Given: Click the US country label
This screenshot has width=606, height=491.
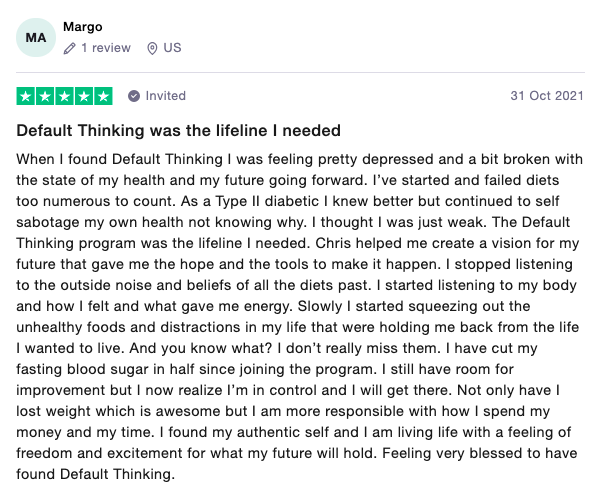Looking at the screenshot, I should (x=172, y=48).
